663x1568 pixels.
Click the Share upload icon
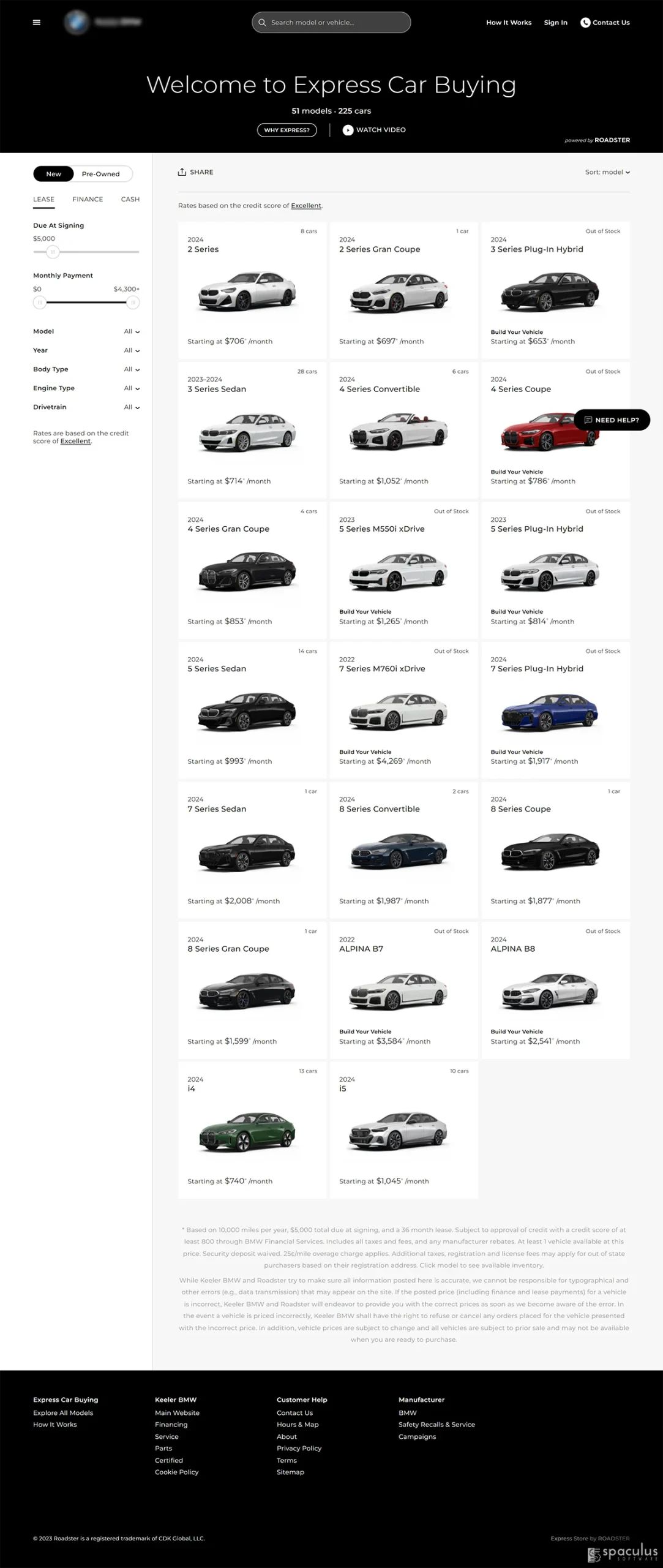[182, 172]
